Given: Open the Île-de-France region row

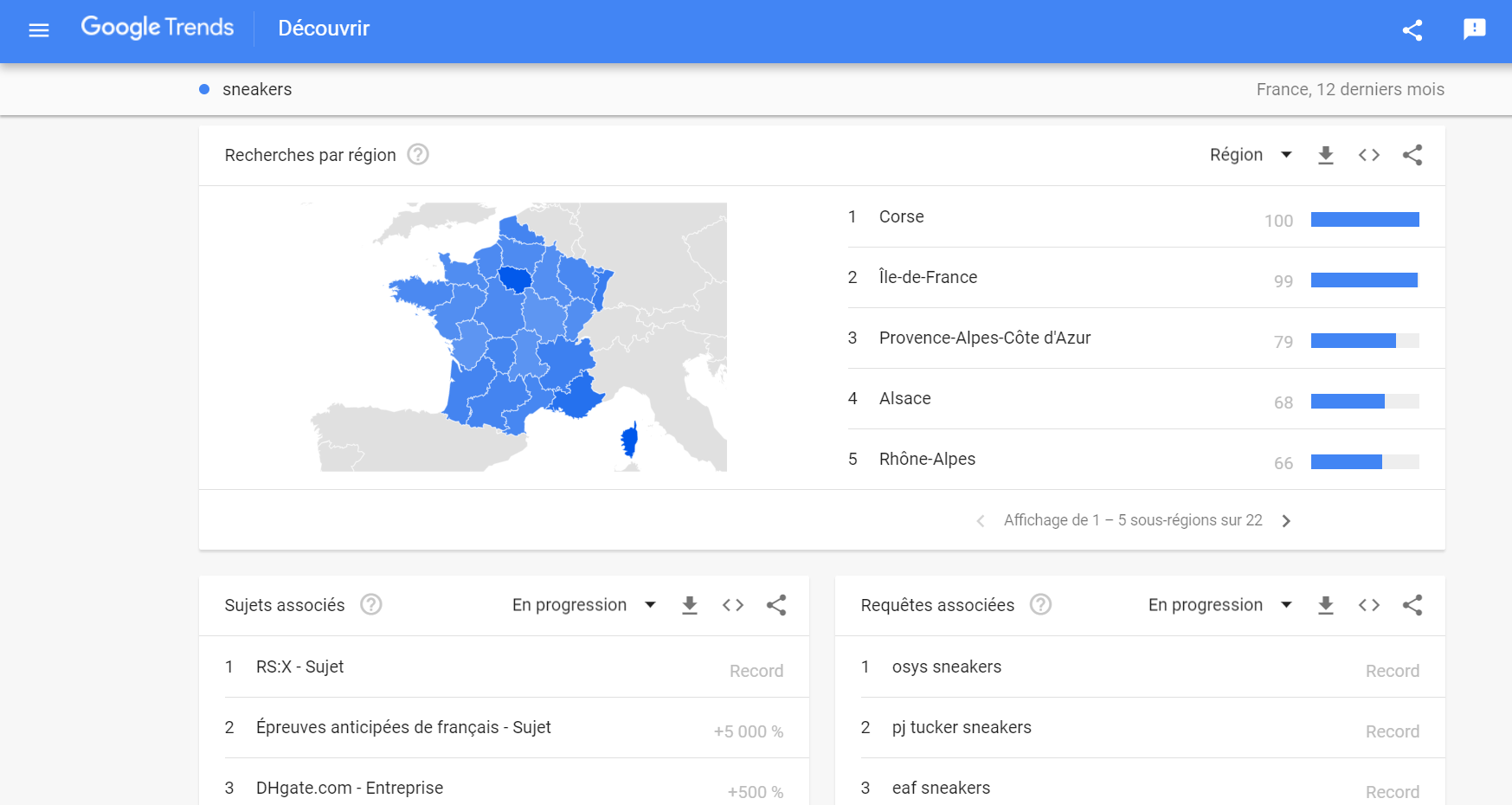Looking at the screenshot, I should [1133, 278].
